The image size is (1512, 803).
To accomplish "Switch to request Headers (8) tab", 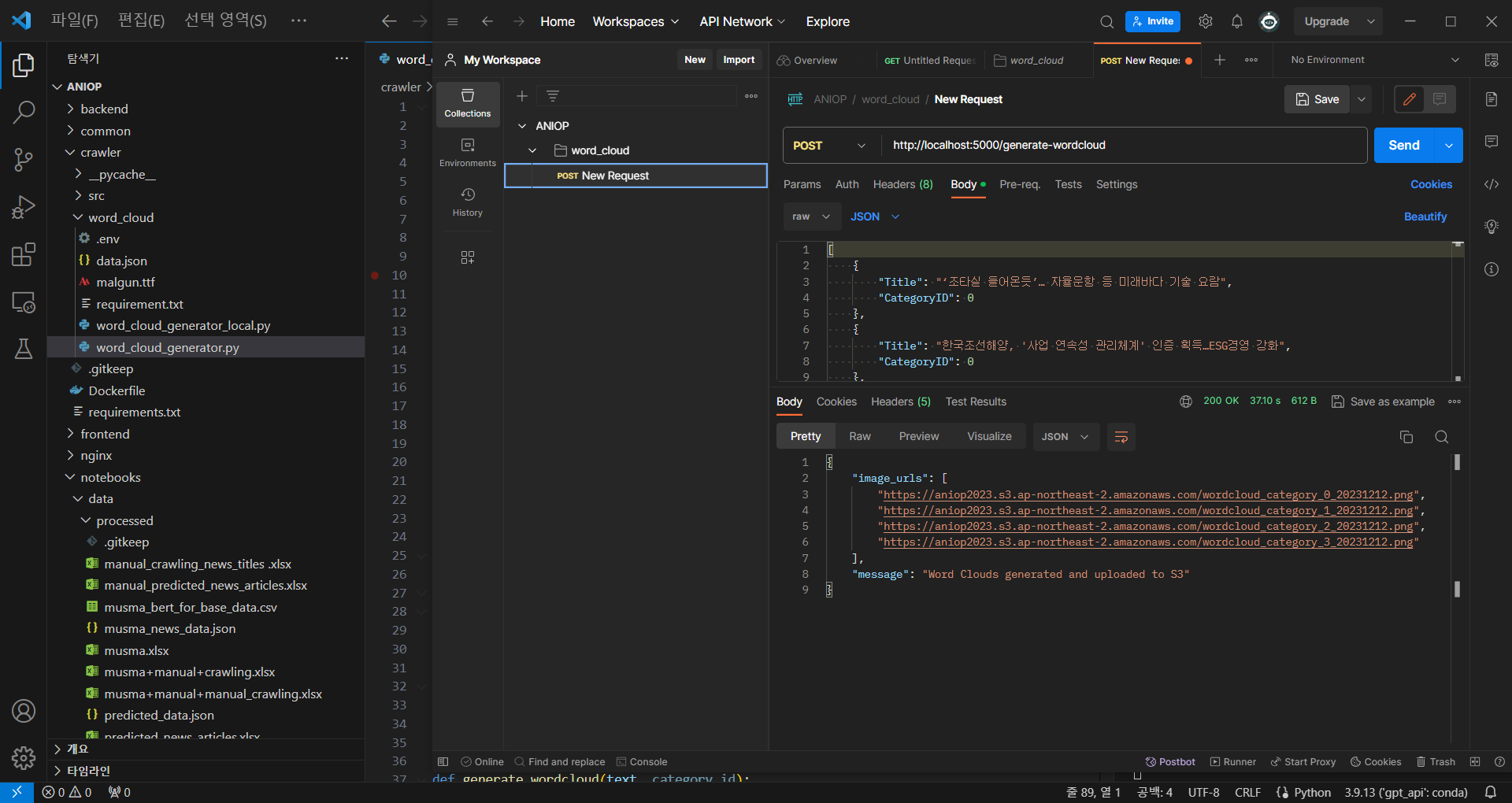I will coord(902,184).
